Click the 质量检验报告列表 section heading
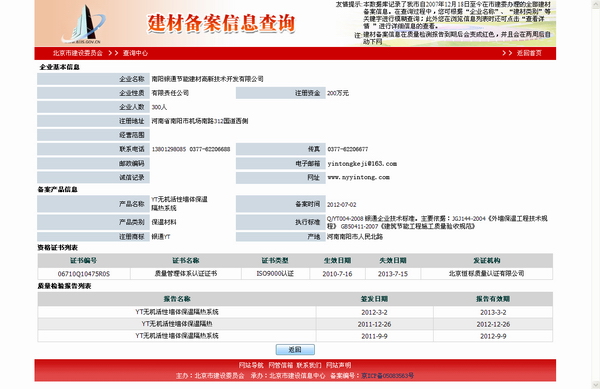600x389 pixels. (64, 286)
